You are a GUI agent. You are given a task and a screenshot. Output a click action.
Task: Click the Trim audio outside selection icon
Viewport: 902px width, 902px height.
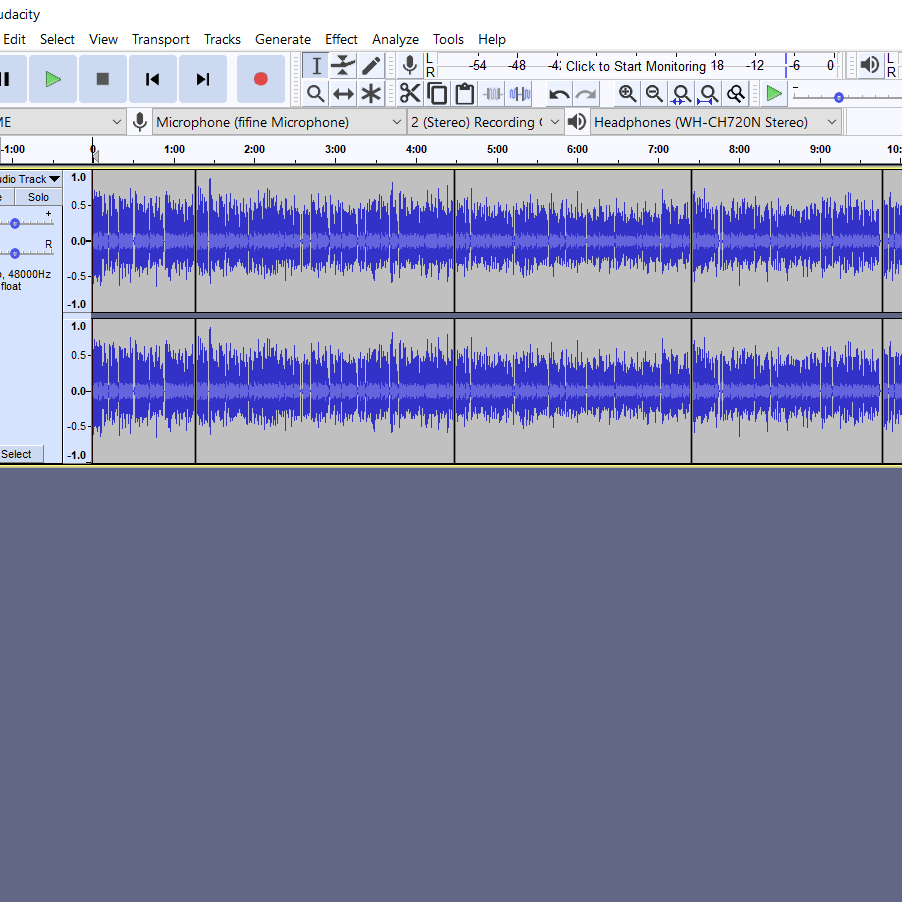[x=492, y=94]
